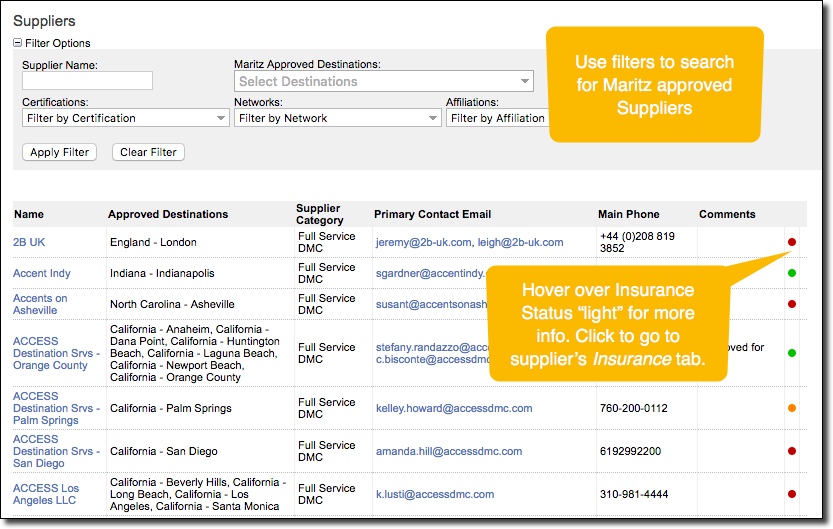Click the phone number 6192992200

631,451
